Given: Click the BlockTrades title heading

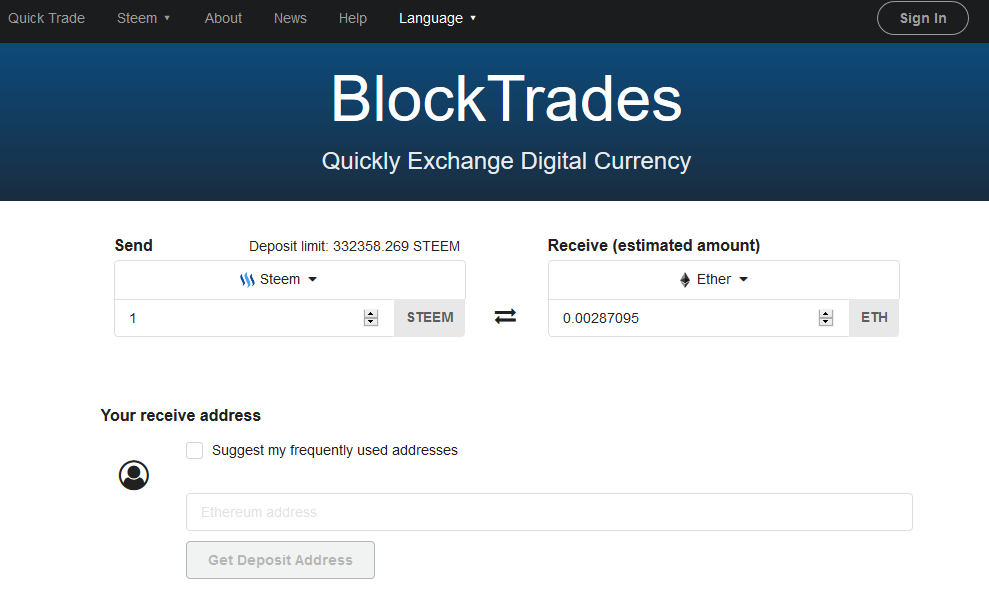Looking at the screenshot, I should click(x=506, y=99).
